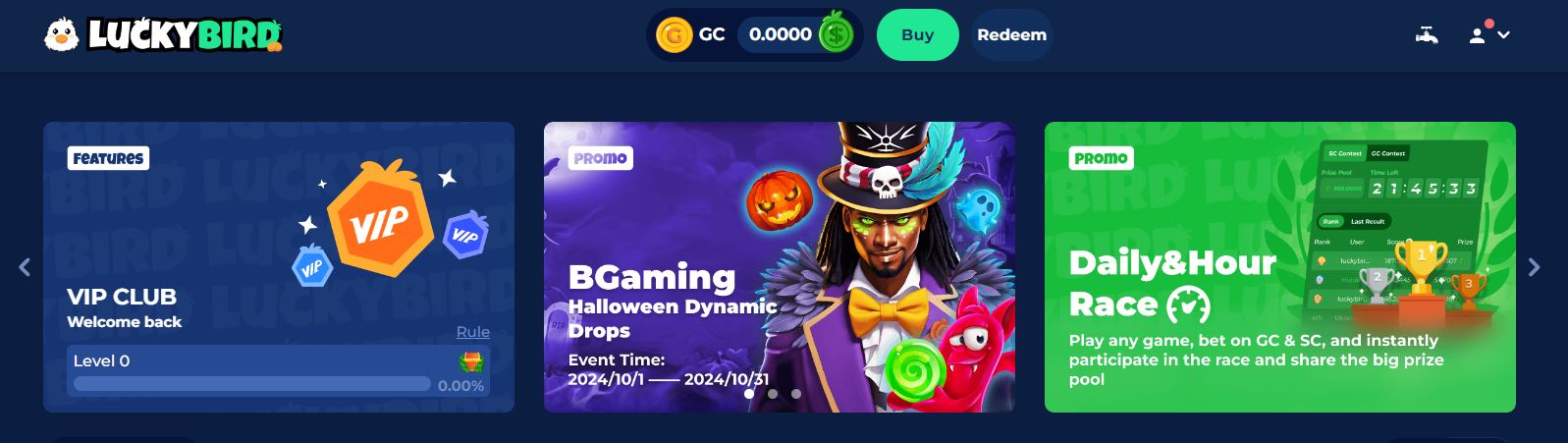Click the GC balance amount field

(781, 35)
